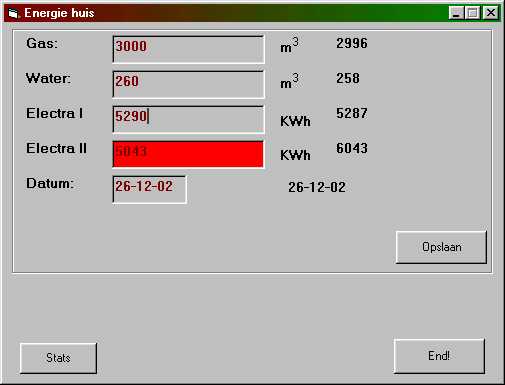Click the Electra I label

click(54, 113)
